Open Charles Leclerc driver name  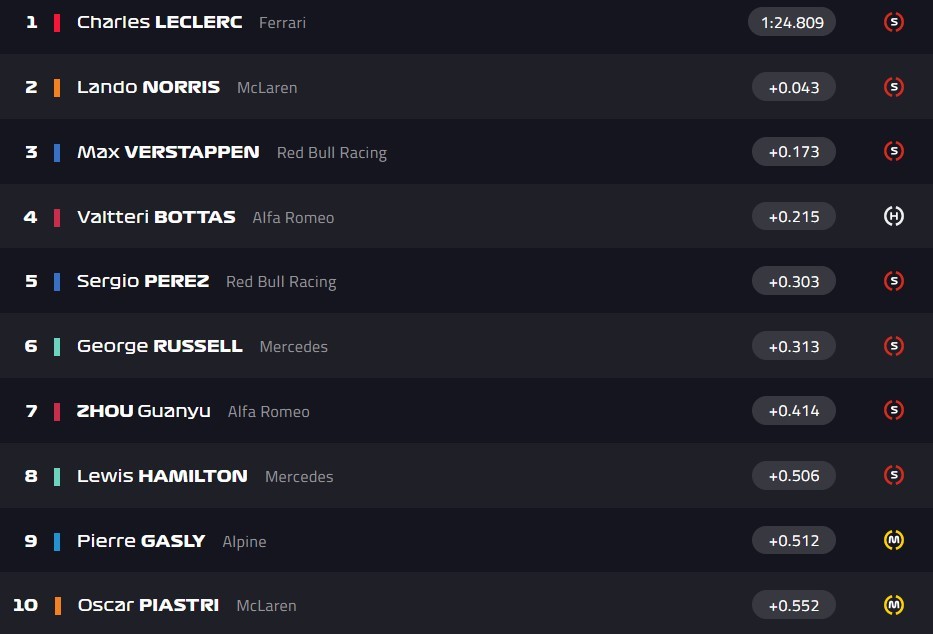(x=159, y=22)
